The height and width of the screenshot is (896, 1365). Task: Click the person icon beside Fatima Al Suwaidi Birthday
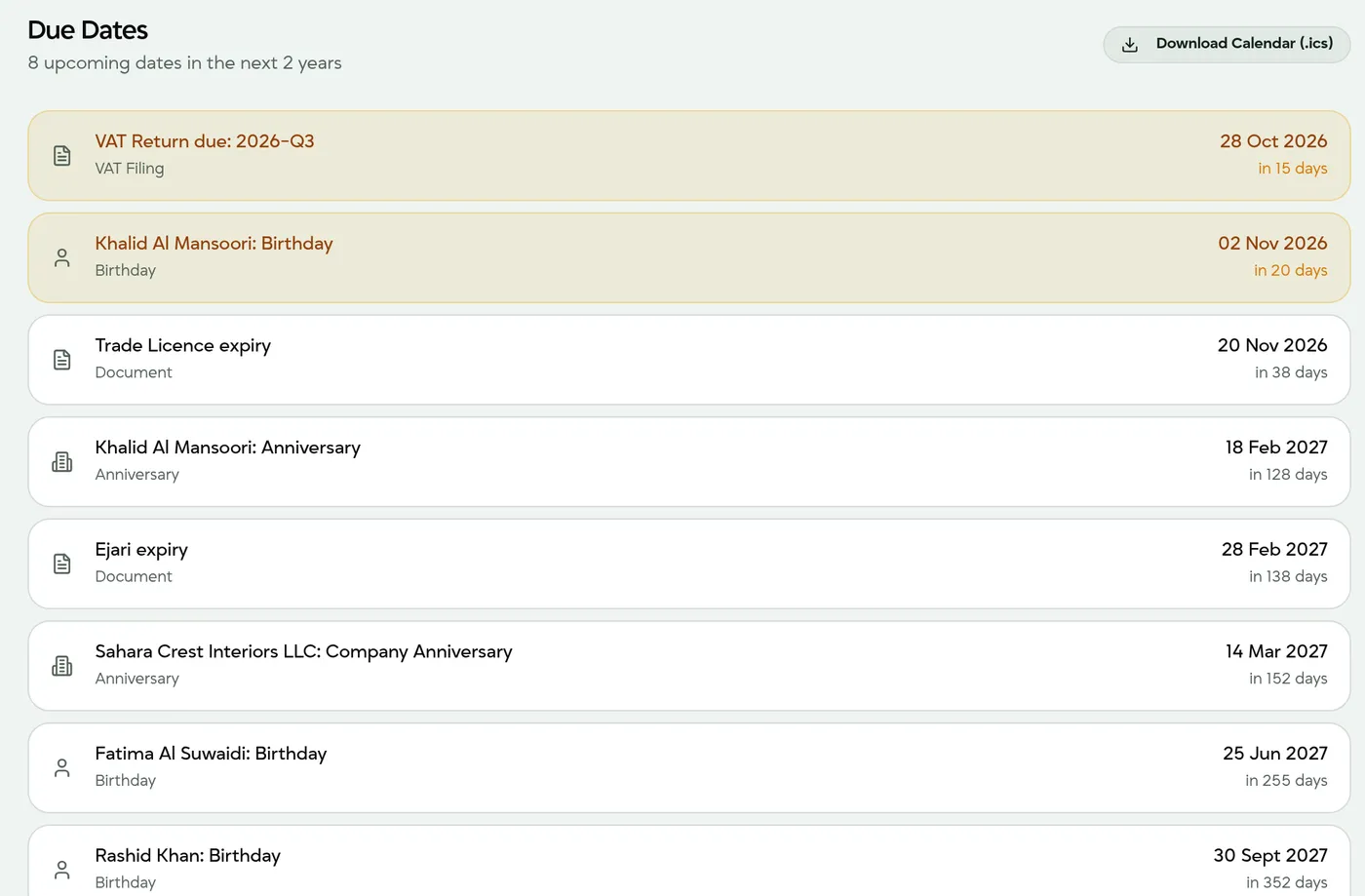tap(62, 768)
